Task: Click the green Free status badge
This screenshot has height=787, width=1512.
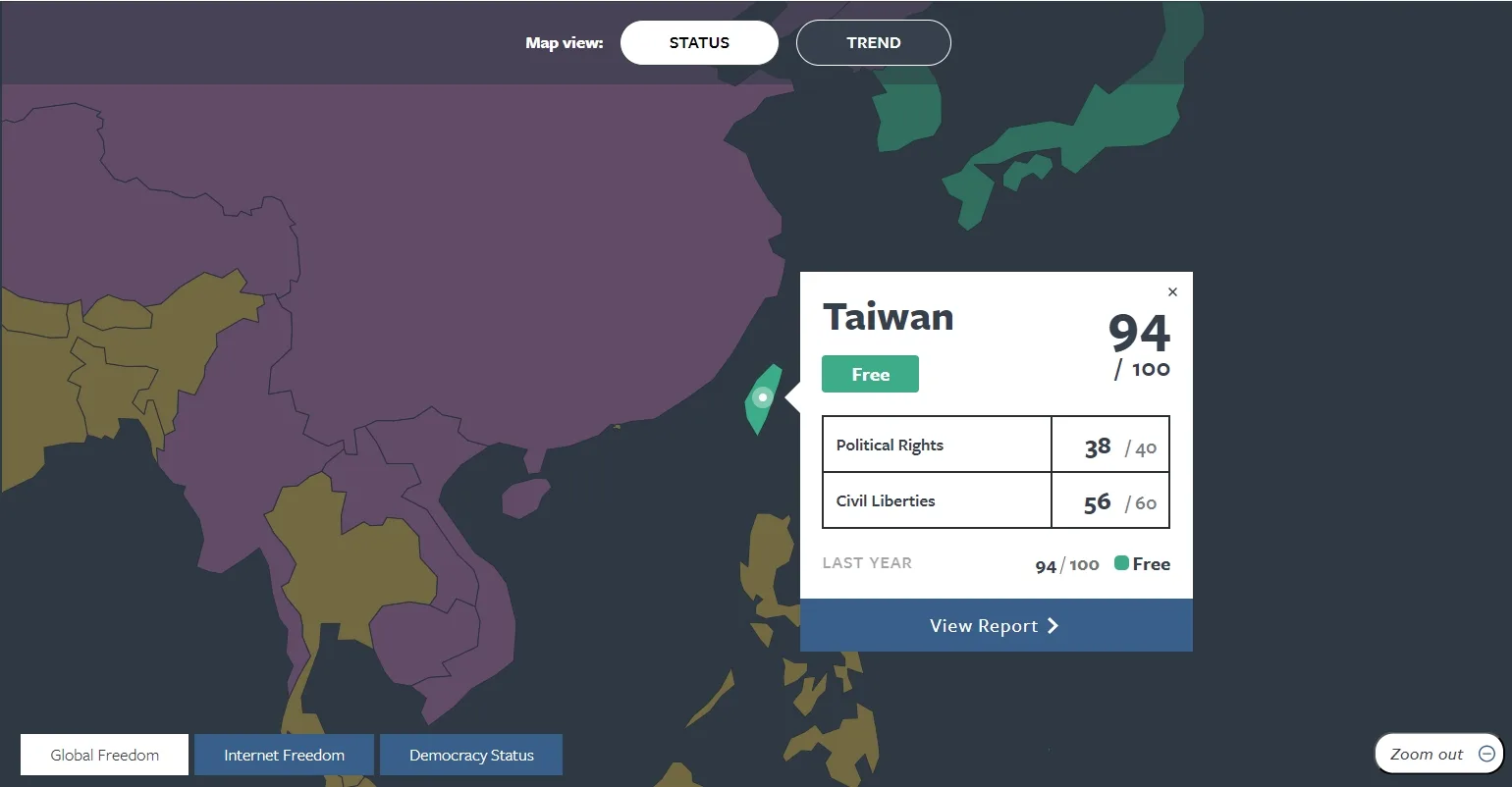Action: (x=870, y=374)
